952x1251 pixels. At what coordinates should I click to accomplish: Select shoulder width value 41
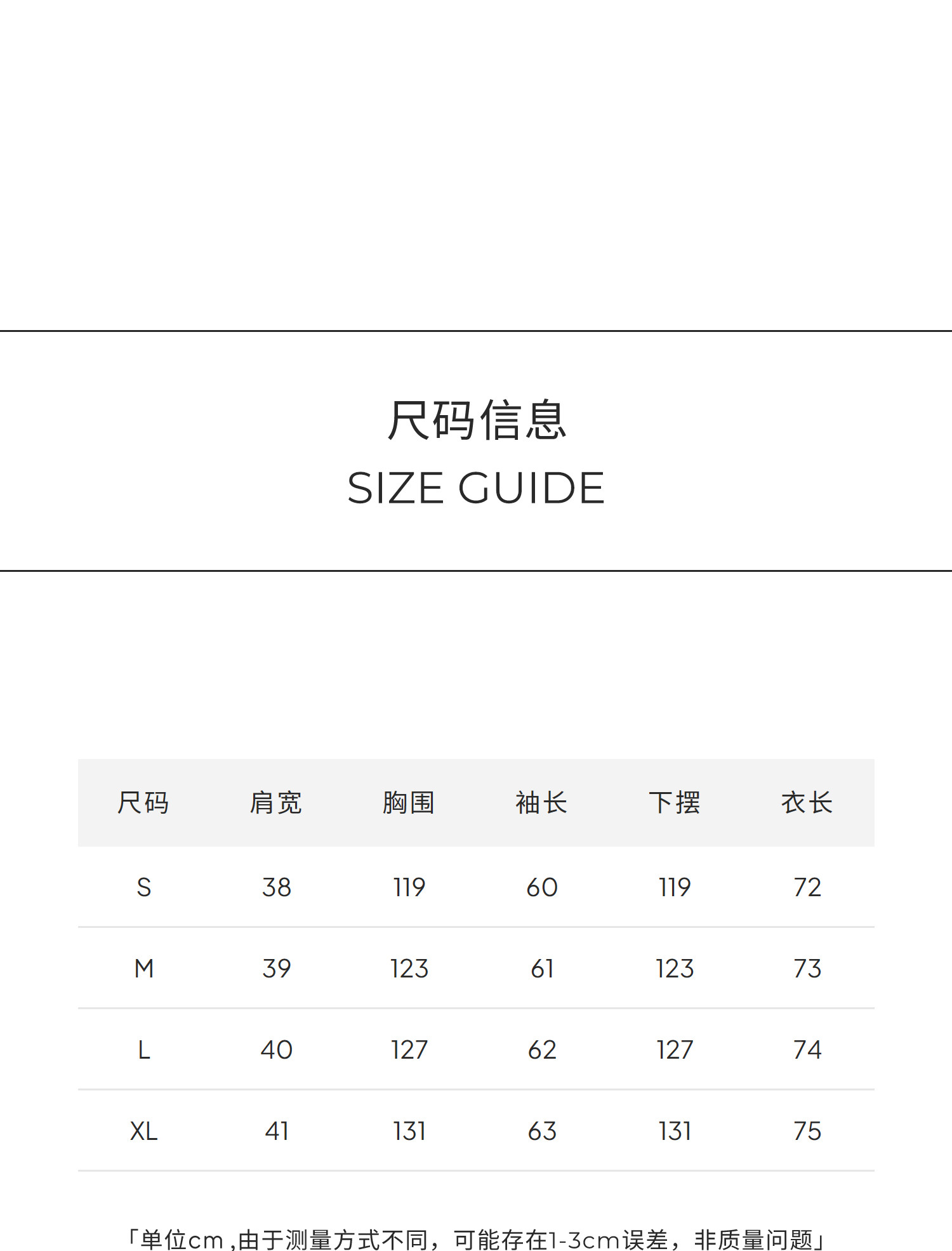[x=277, y=1131]
